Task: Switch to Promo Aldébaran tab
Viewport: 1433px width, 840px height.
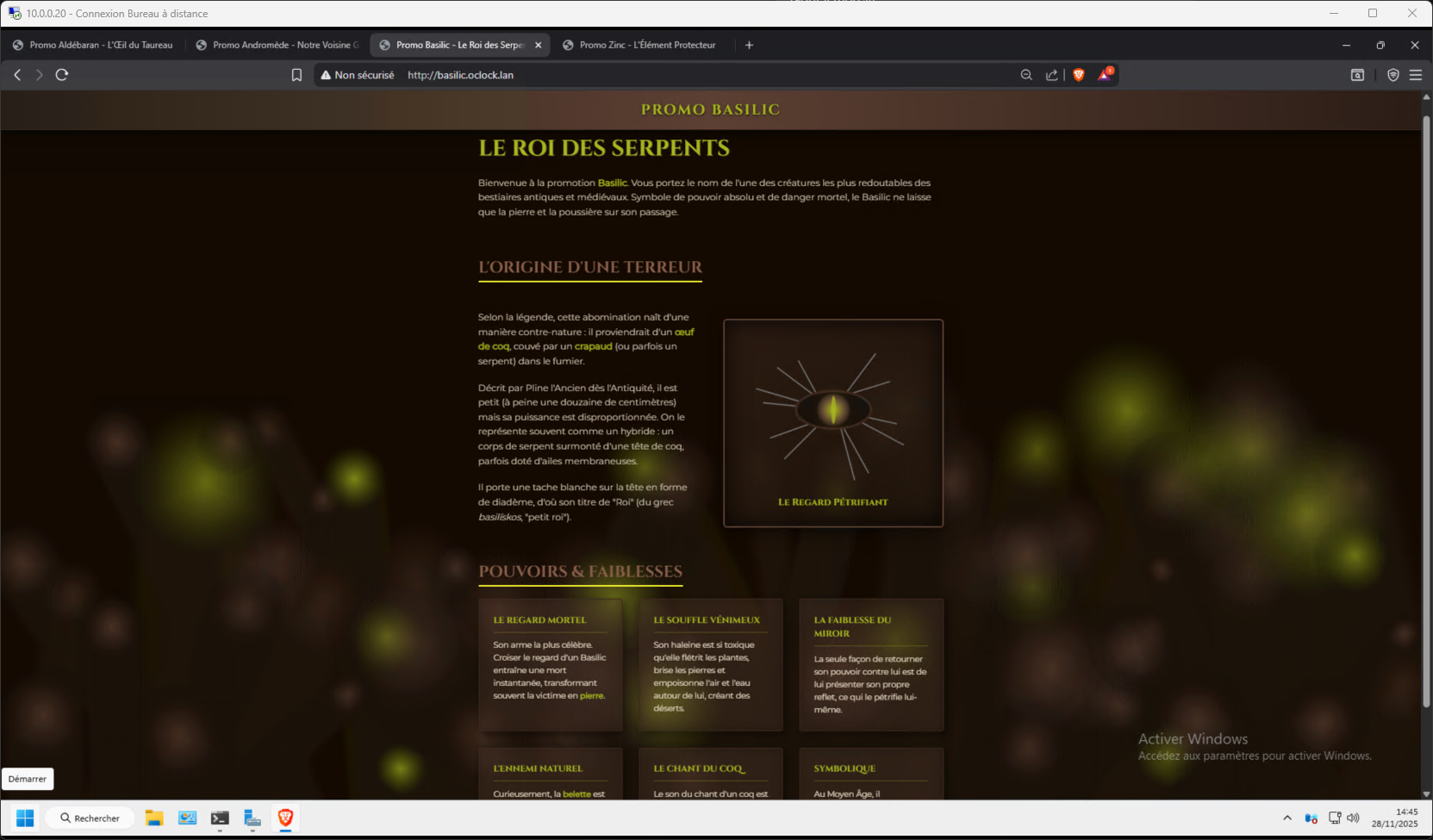Action: (93, 45)
